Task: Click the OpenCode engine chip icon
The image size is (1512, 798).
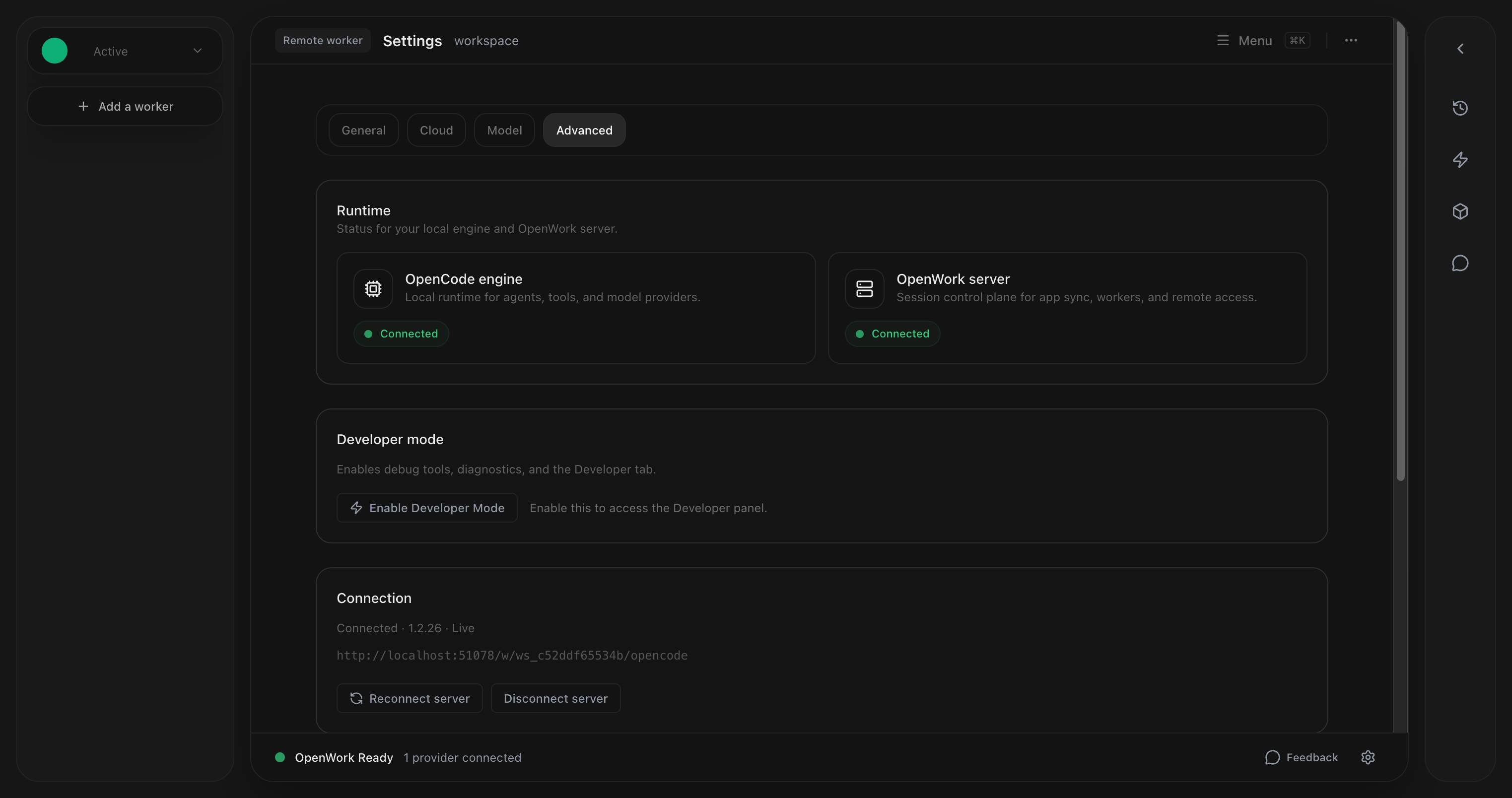Action: click(x=373, y=289)
